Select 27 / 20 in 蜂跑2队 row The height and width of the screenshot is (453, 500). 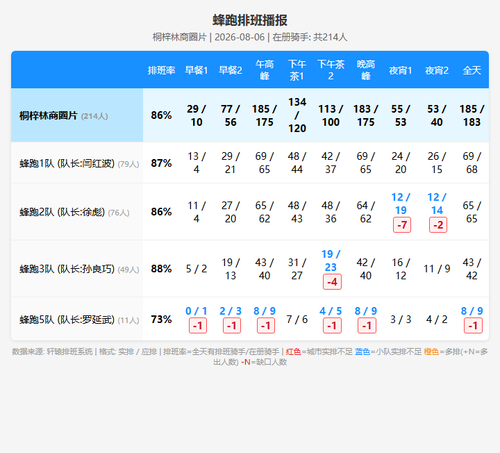230,212
